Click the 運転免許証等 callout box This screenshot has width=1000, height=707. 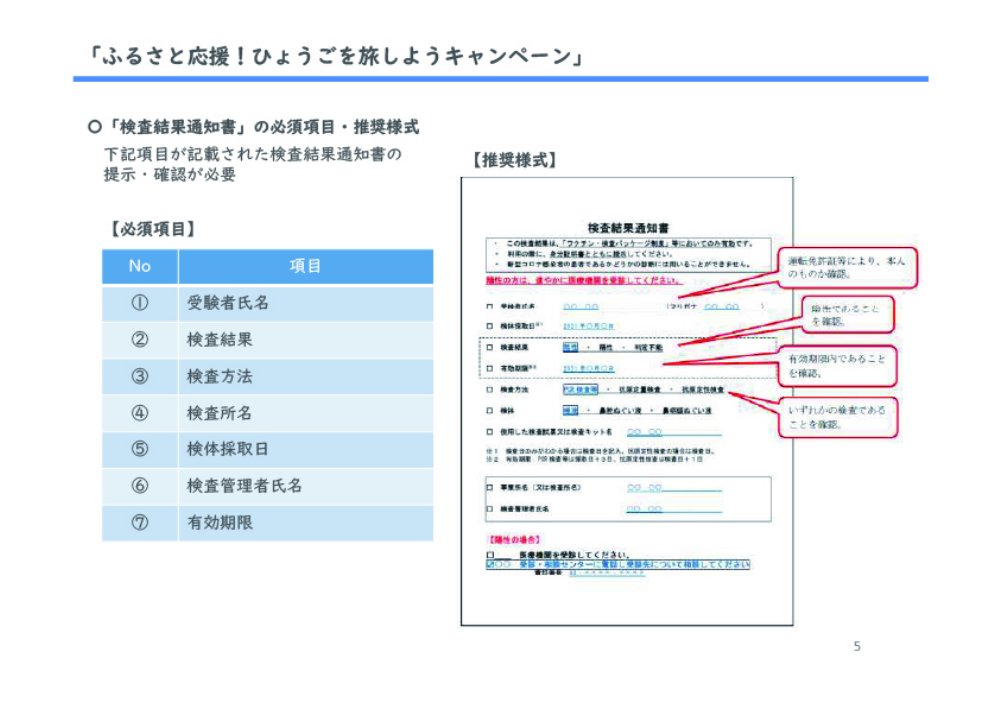(x=847, y=268)
